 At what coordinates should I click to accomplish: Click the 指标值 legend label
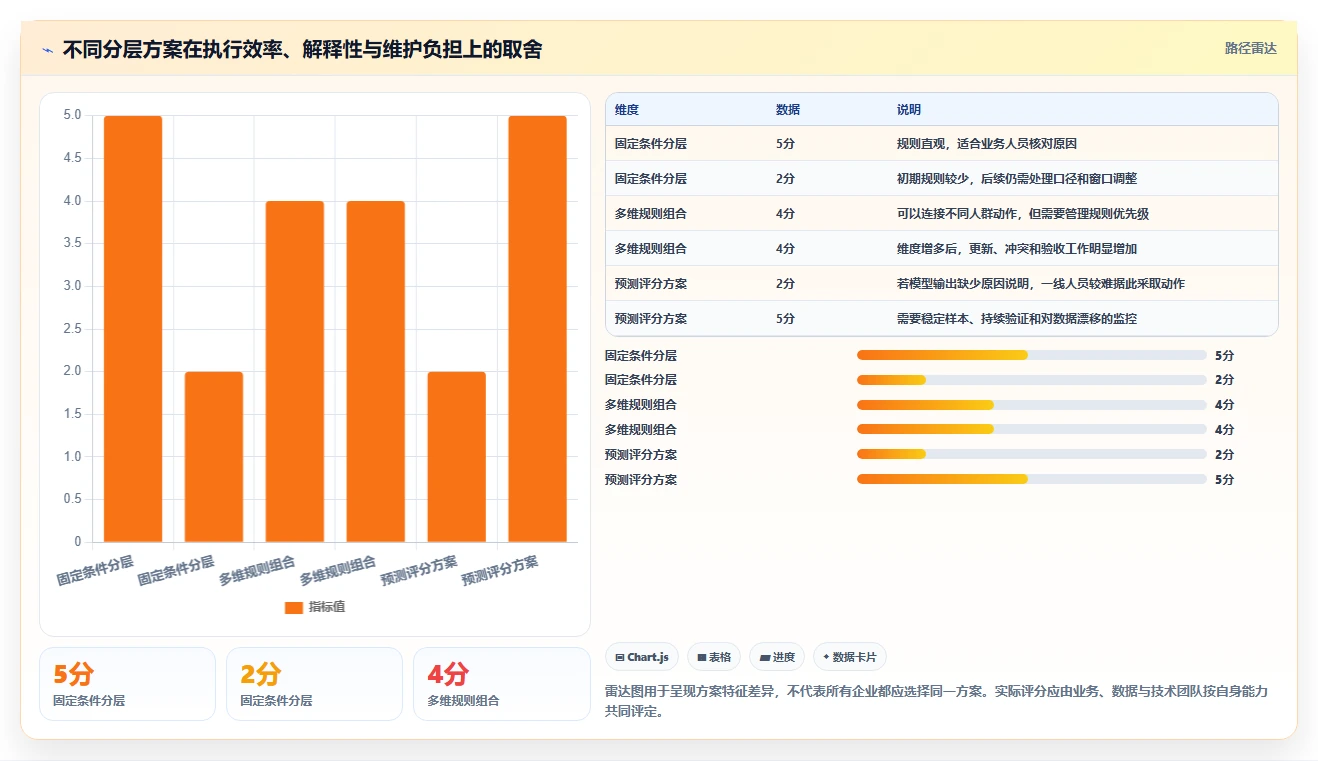pos(327,607)
